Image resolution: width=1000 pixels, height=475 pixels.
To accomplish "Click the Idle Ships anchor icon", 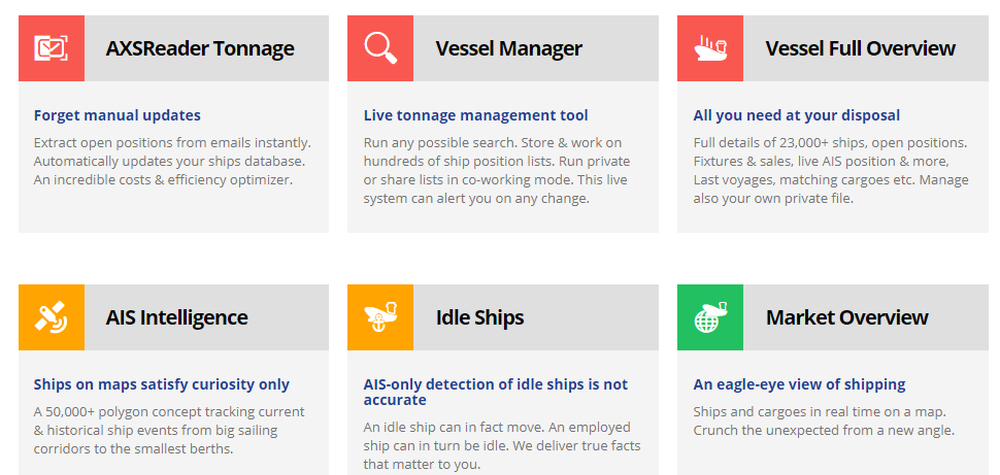I will click(x=380, y=318).
